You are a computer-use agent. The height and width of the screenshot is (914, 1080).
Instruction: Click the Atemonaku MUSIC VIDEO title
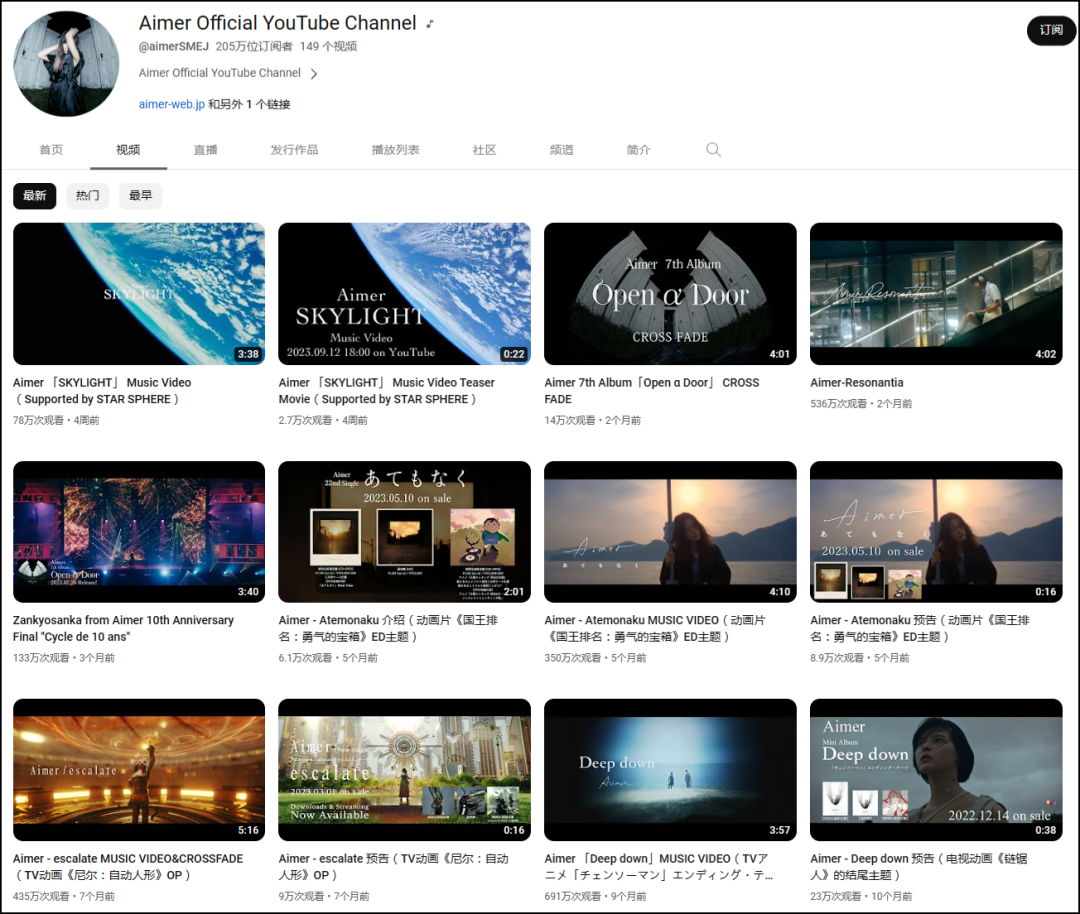pos(655,628)
